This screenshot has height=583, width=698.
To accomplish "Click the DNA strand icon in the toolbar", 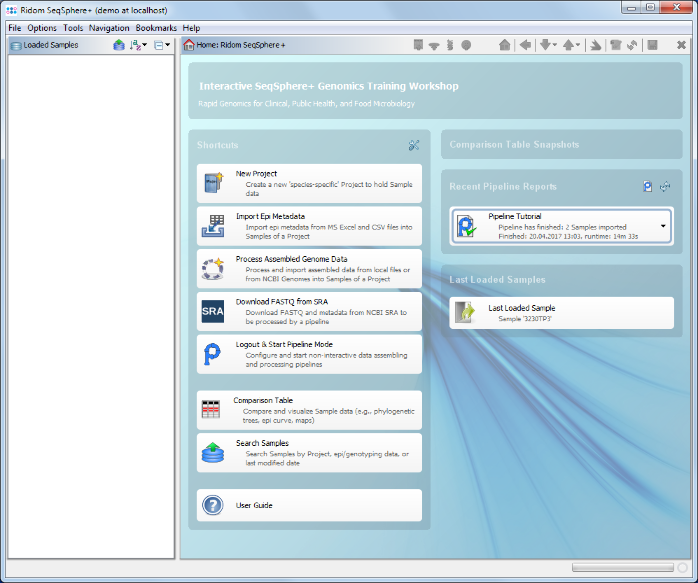I will coord(450,45).
